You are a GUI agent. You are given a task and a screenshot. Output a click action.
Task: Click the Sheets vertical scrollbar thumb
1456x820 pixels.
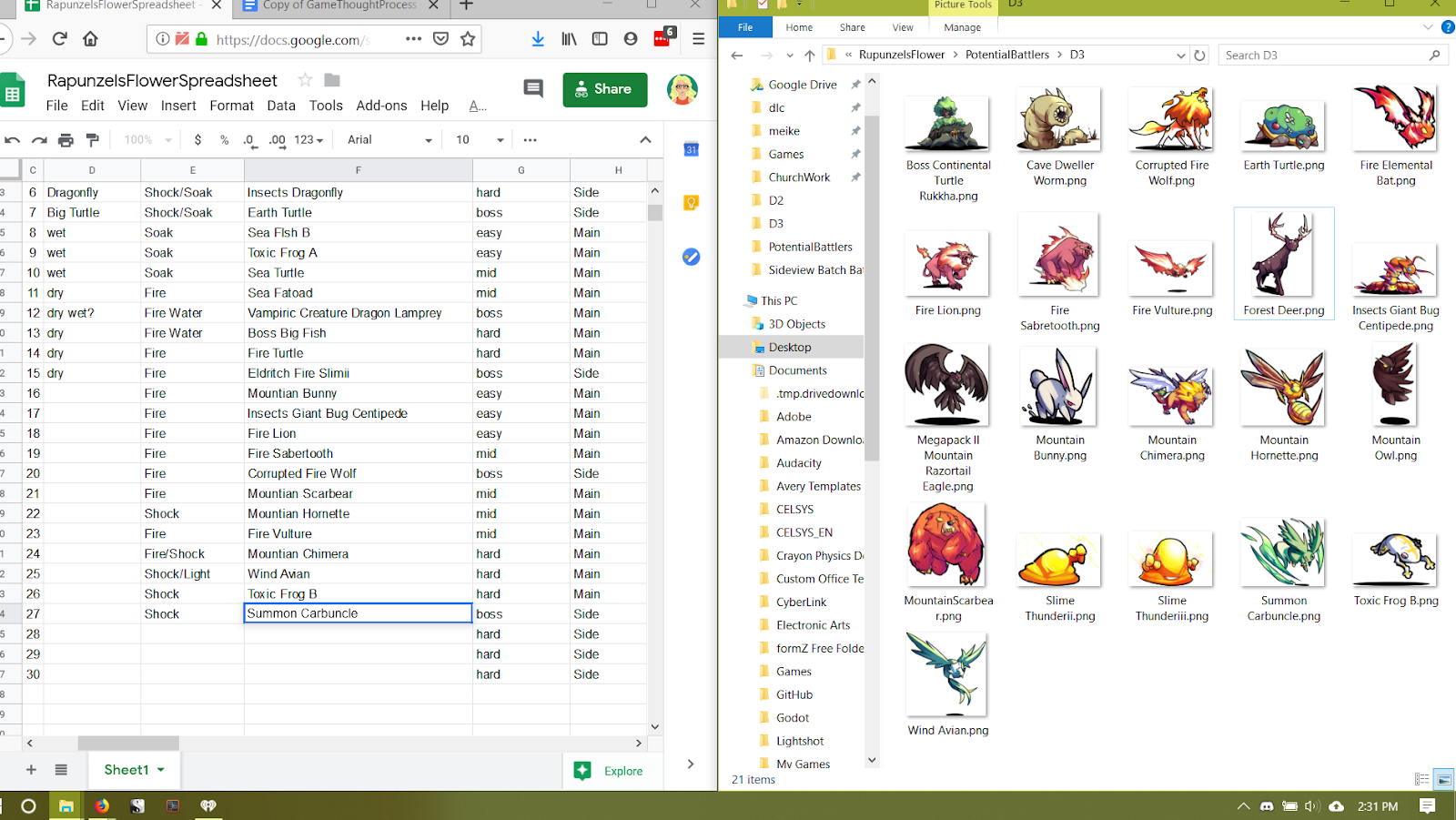pos(655,212)
